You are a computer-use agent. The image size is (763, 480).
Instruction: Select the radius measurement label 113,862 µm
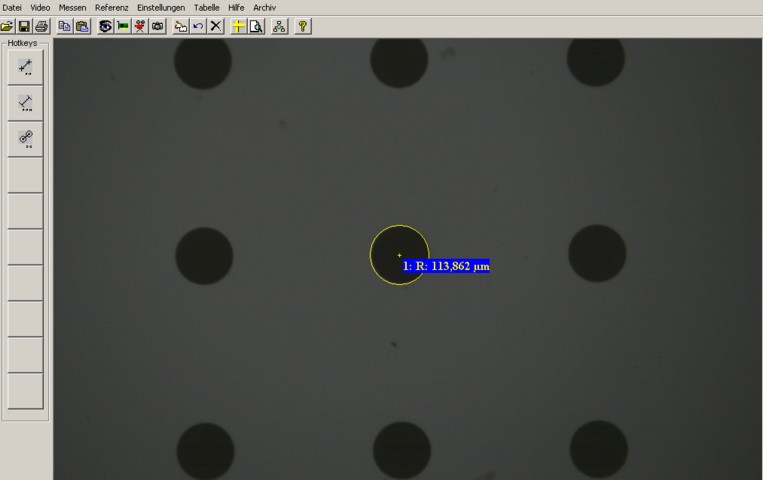[446, 266]
